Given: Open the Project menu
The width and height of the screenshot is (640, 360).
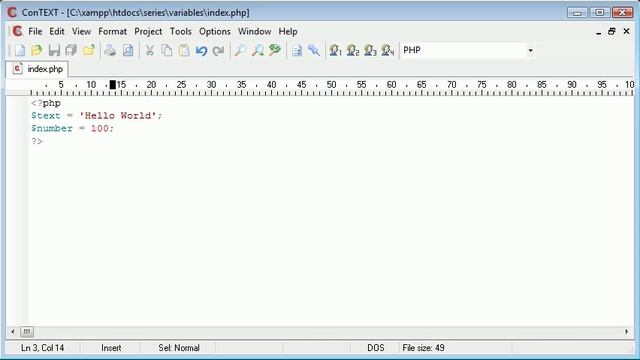Looking at the screenshot, I should pyautogui.click(x=148, y=31).
